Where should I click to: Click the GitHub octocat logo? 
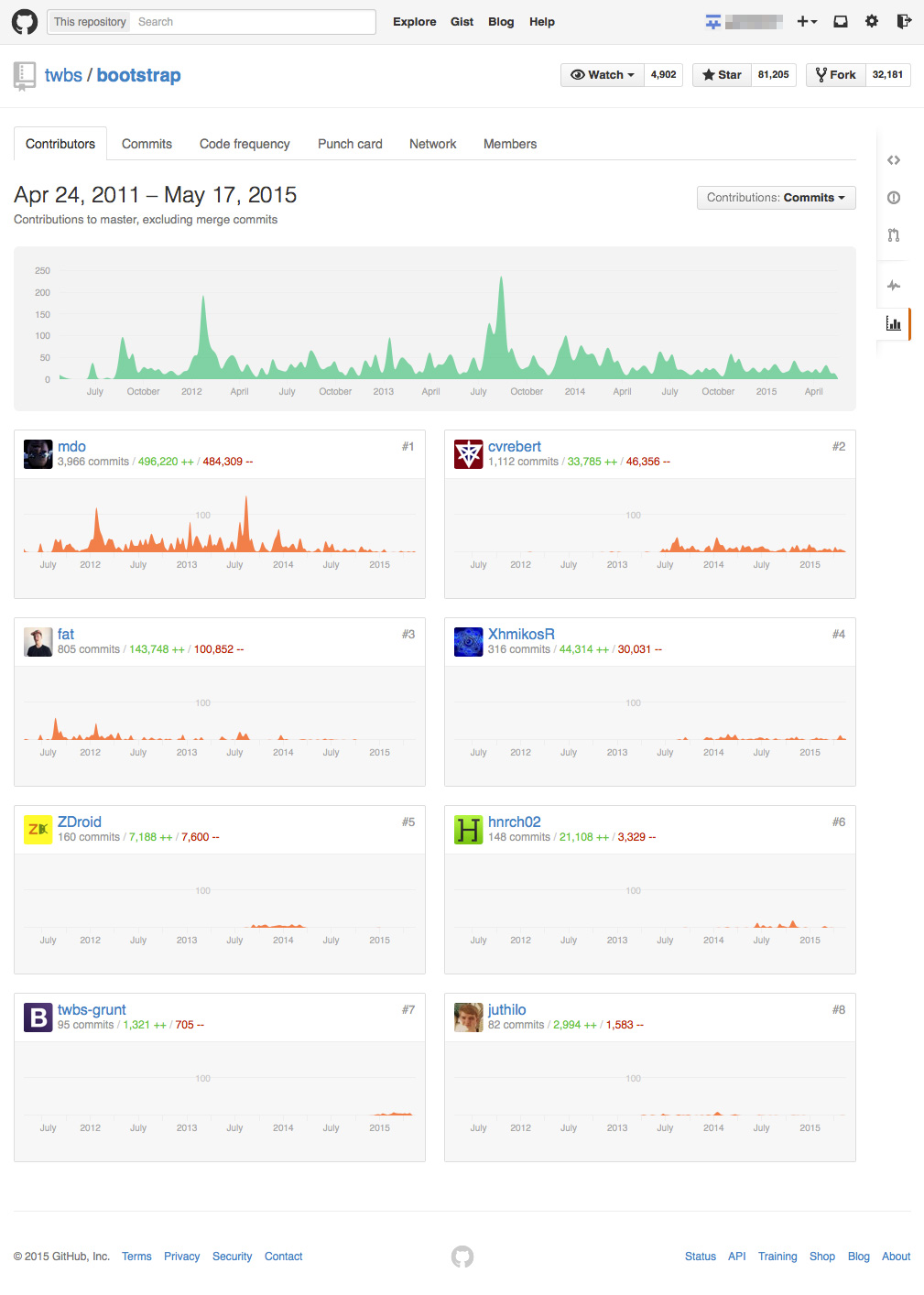tap(25, 21)
